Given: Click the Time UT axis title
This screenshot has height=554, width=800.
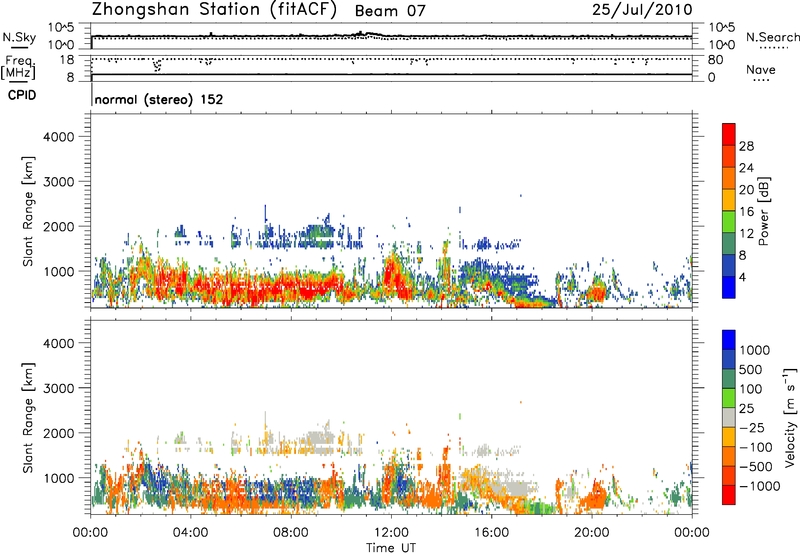Looking at the screenshot, I should [x=391, y=548].
